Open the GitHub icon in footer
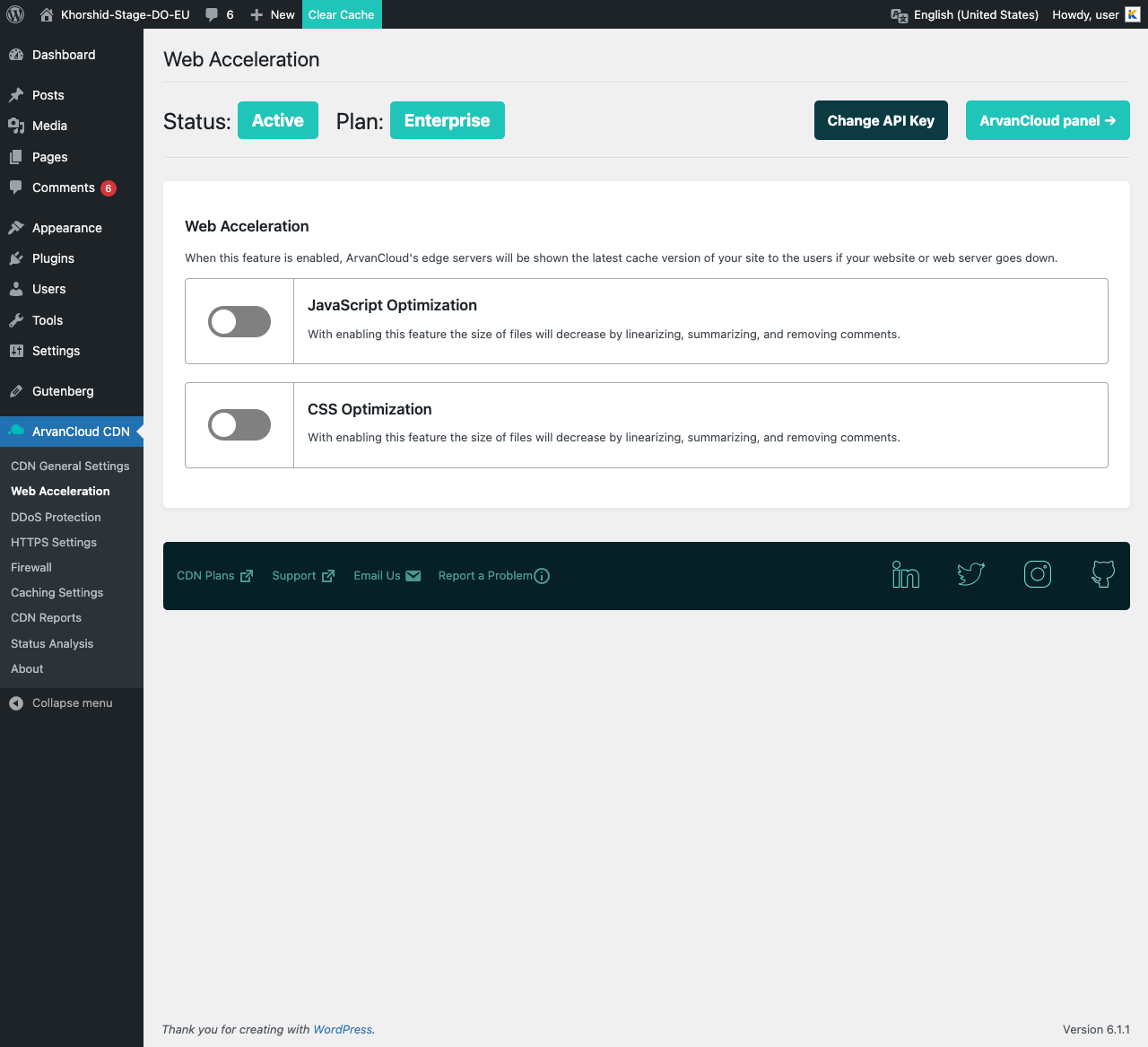 point(1103,574)
